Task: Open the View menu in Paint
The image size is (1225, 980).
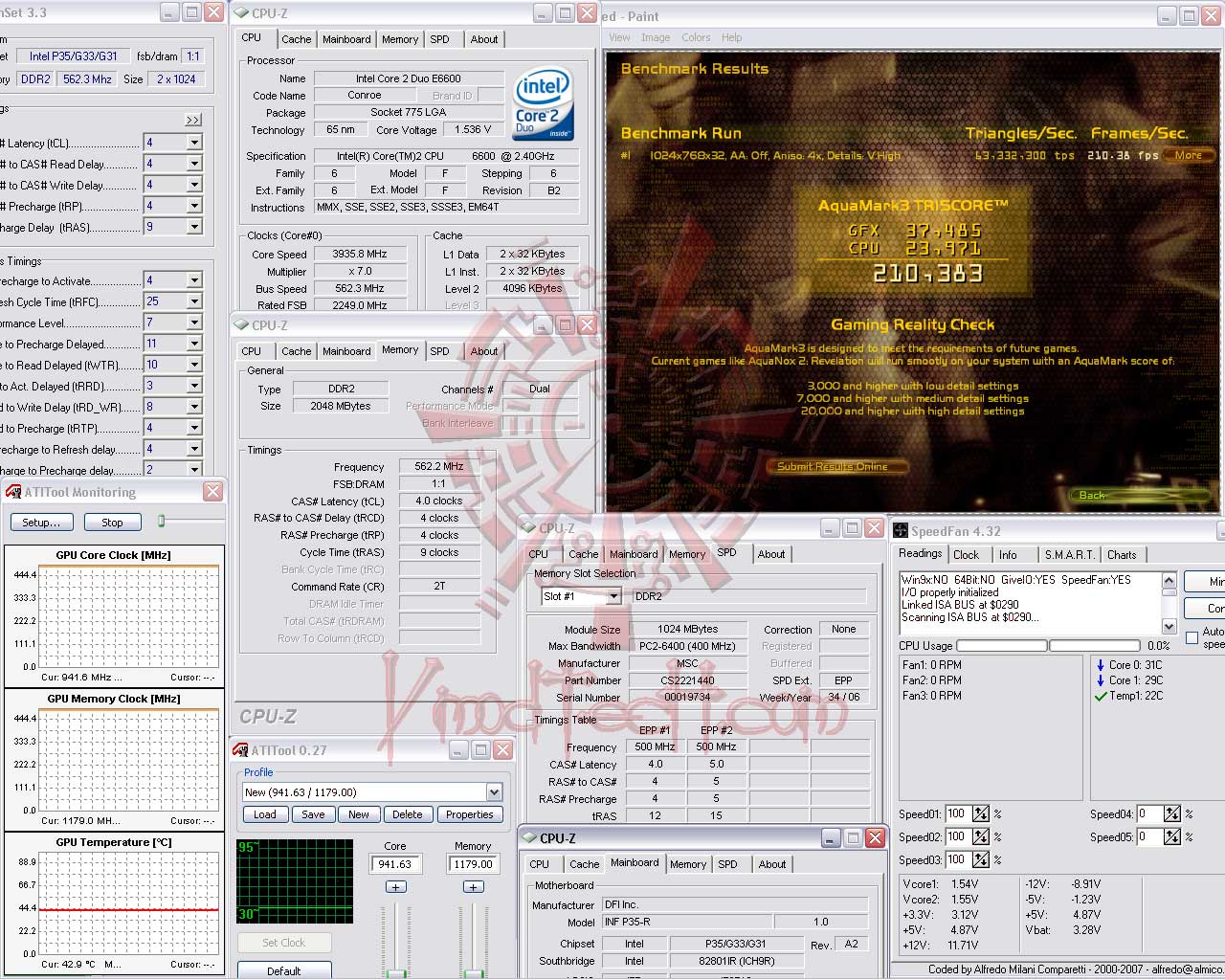Action: coord(620,37)
